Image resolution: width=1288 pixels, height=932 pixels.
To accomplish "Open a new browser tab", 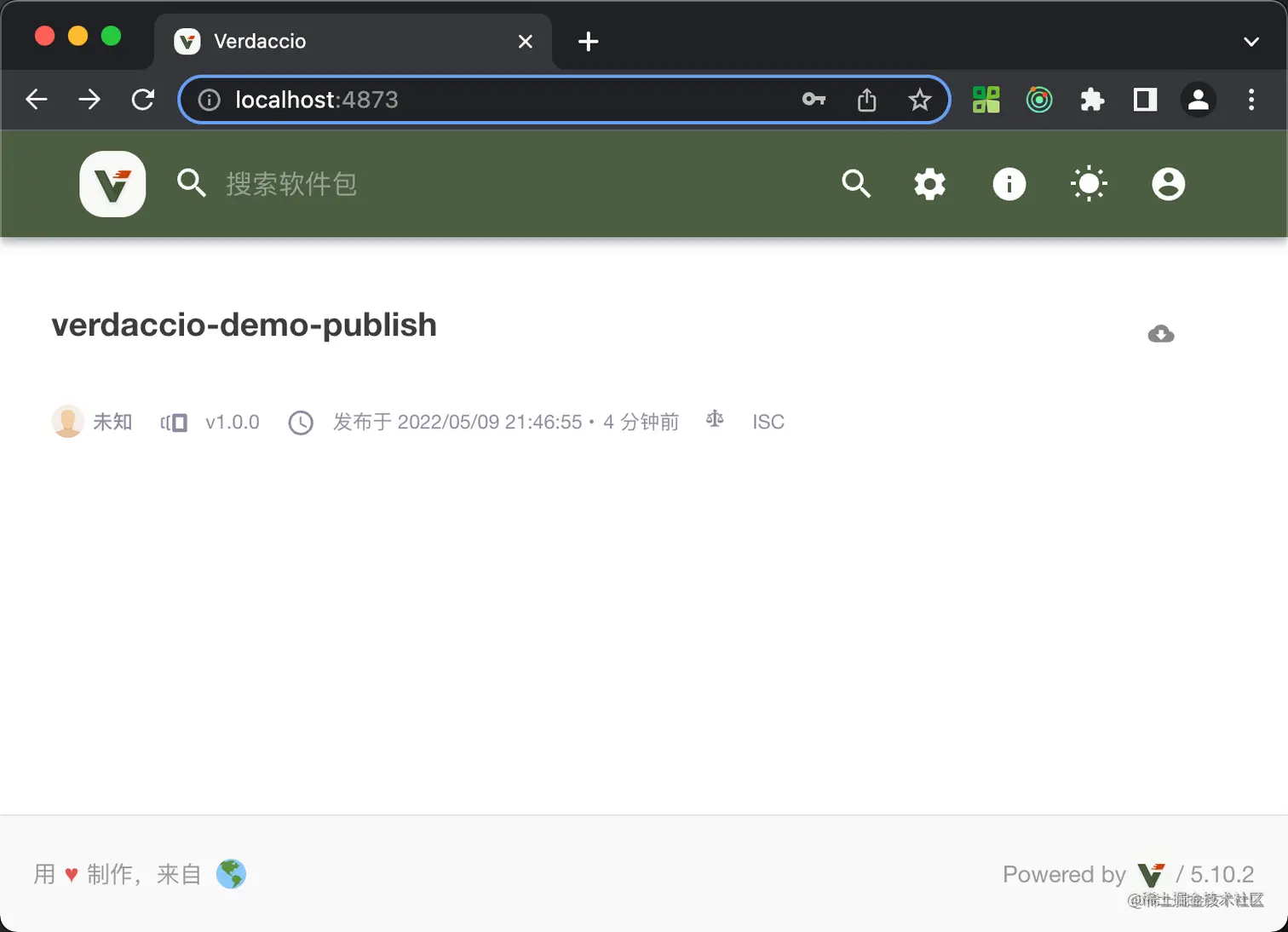I will tap(587, 41).
